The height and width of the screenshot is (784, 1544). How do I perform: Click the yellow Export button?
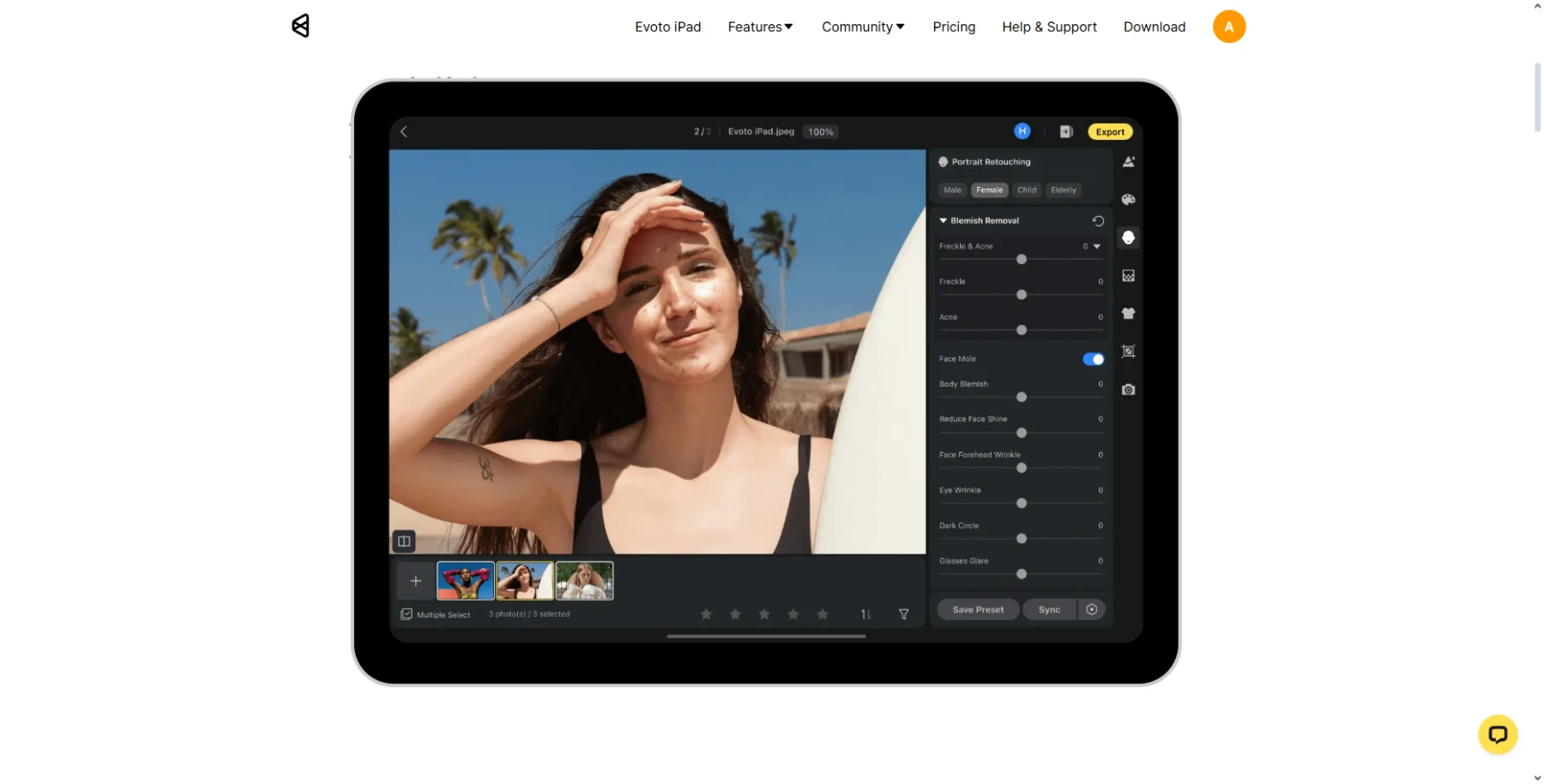click(x=1110, y=132)
